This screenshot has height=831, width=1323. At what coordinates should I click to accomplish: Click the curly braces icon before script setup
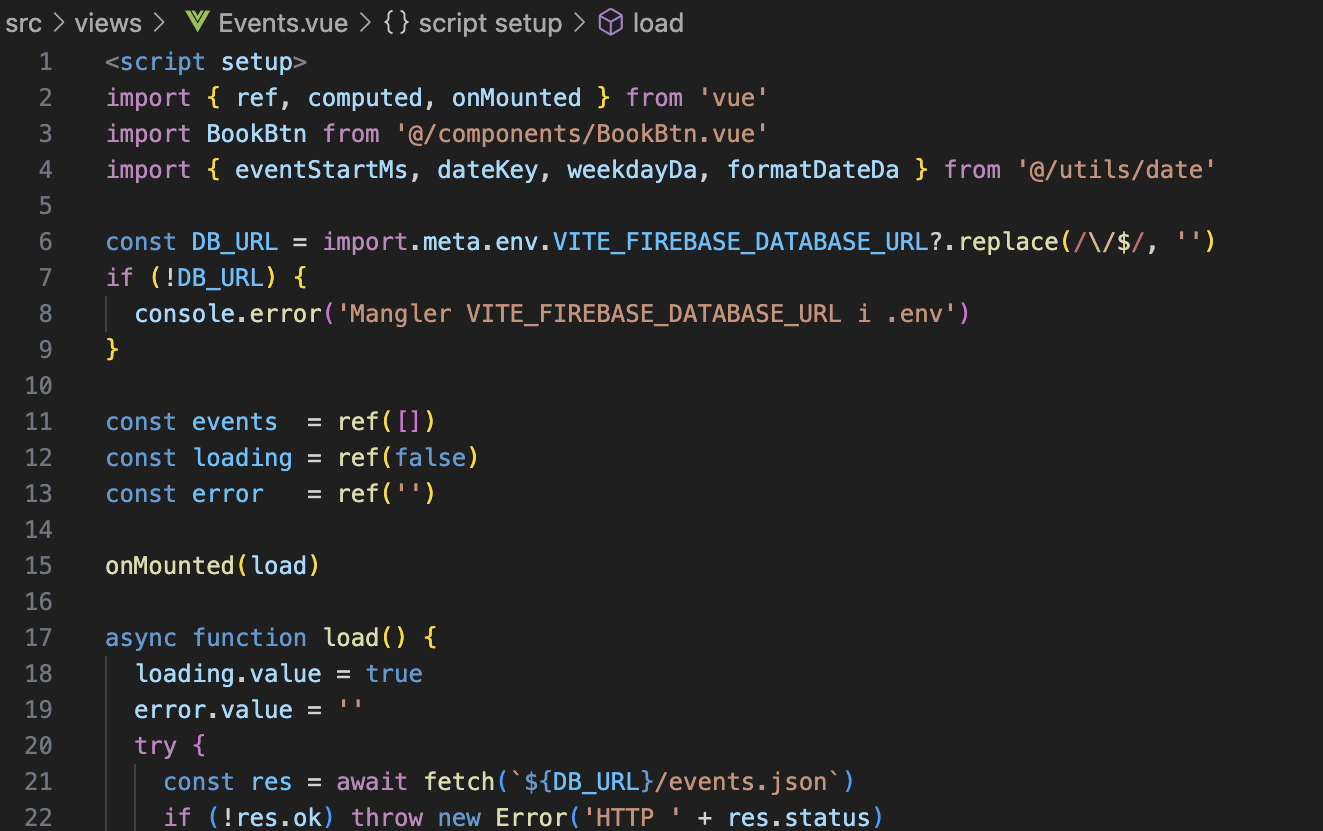(x=396, y=23)
